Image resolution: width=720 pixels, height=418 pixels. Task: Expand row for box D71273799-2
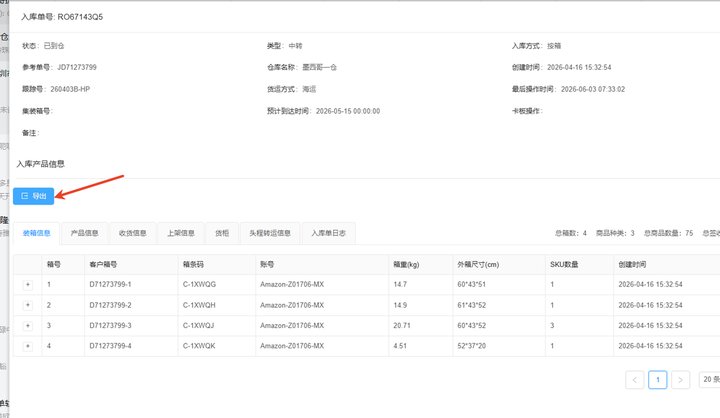pyautogui.click(x=28, y=305)
